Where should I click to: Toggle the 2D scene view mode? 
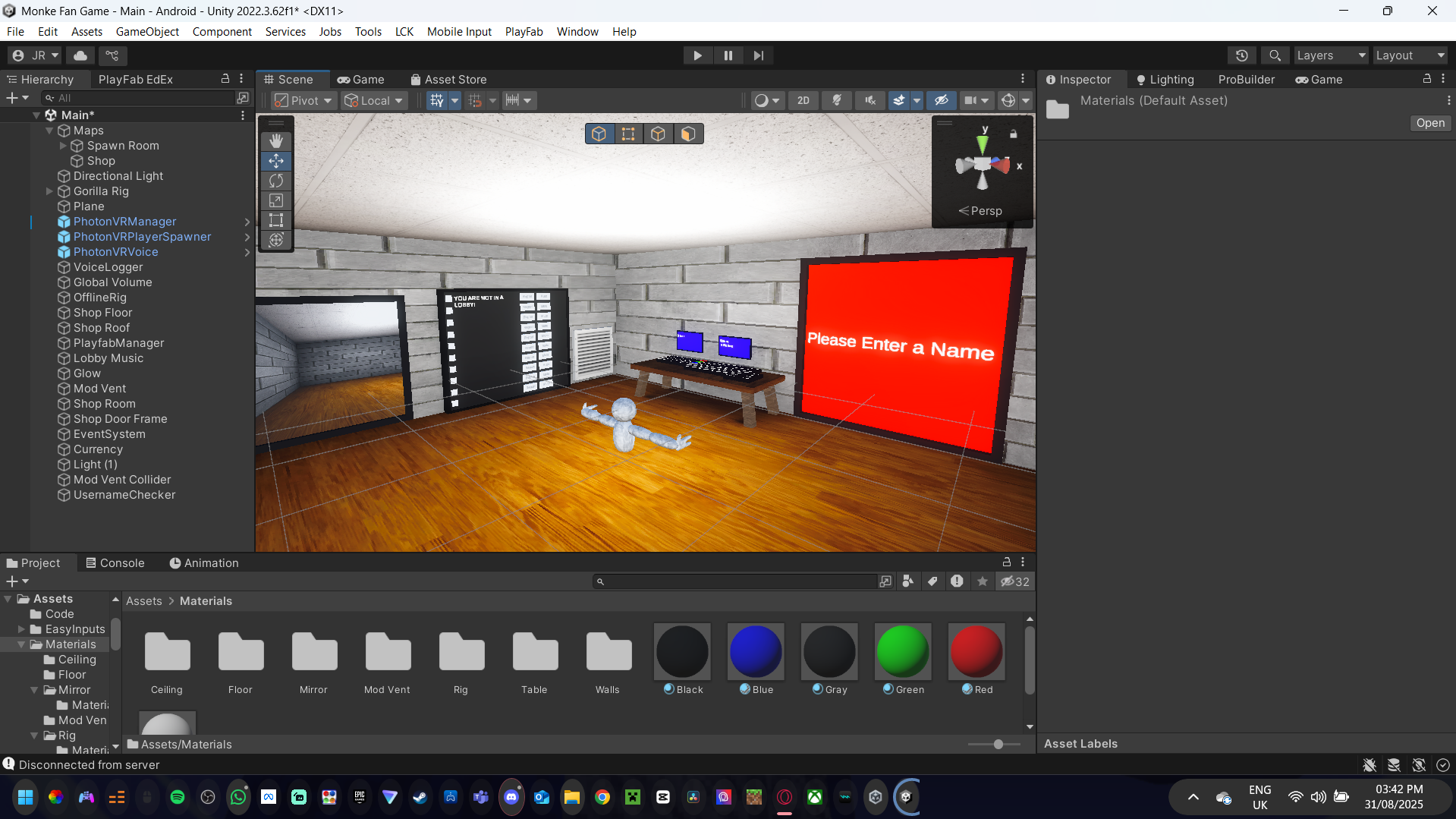pos(803,100)
